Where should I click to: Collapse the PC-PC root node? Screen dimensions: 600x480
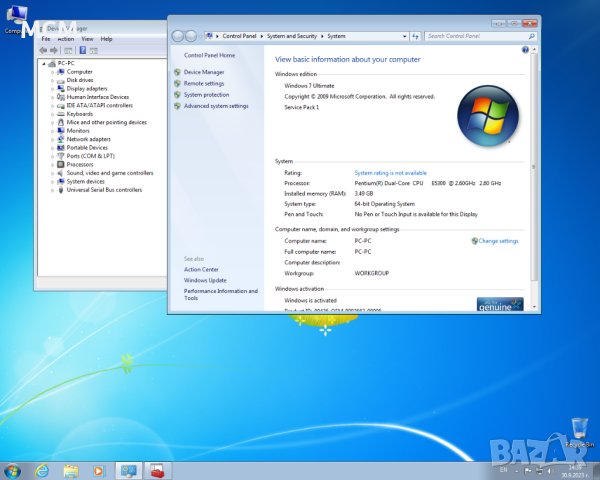point(45,63)
